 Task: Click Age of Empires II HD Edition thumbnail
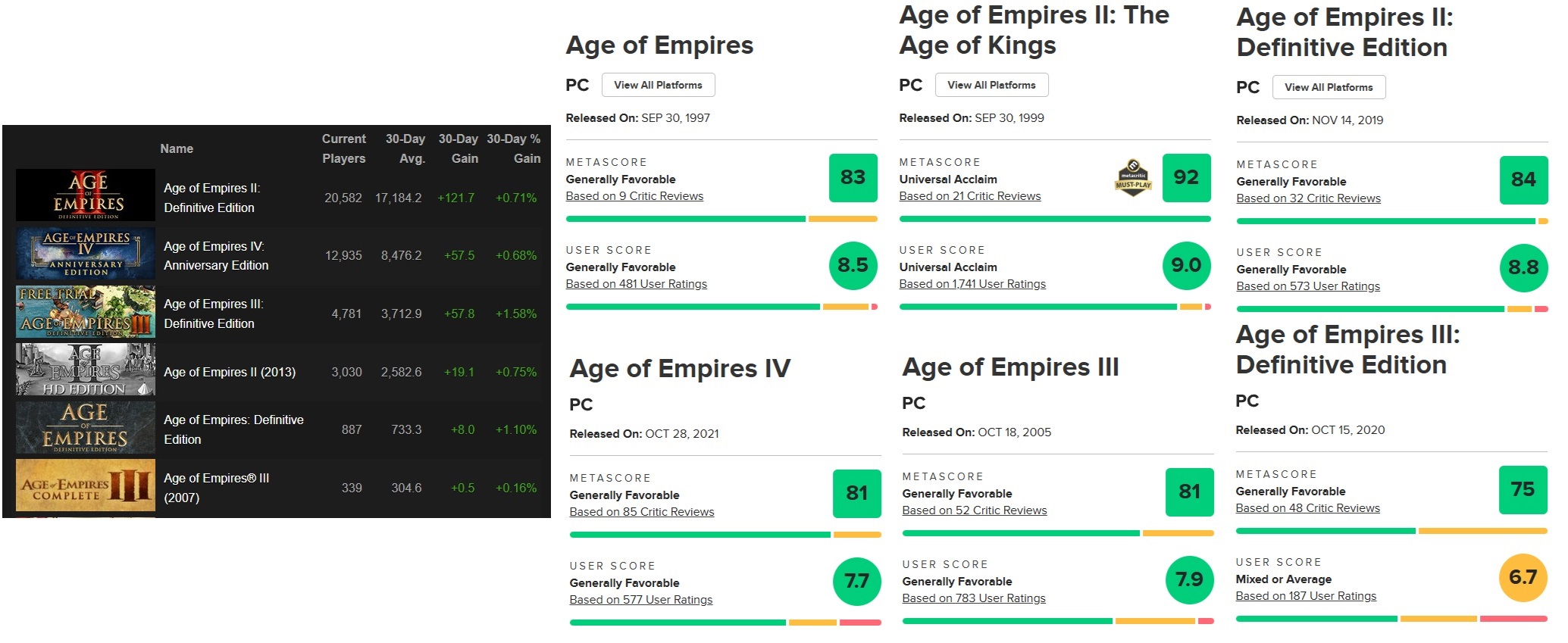[x=86, y=370]
